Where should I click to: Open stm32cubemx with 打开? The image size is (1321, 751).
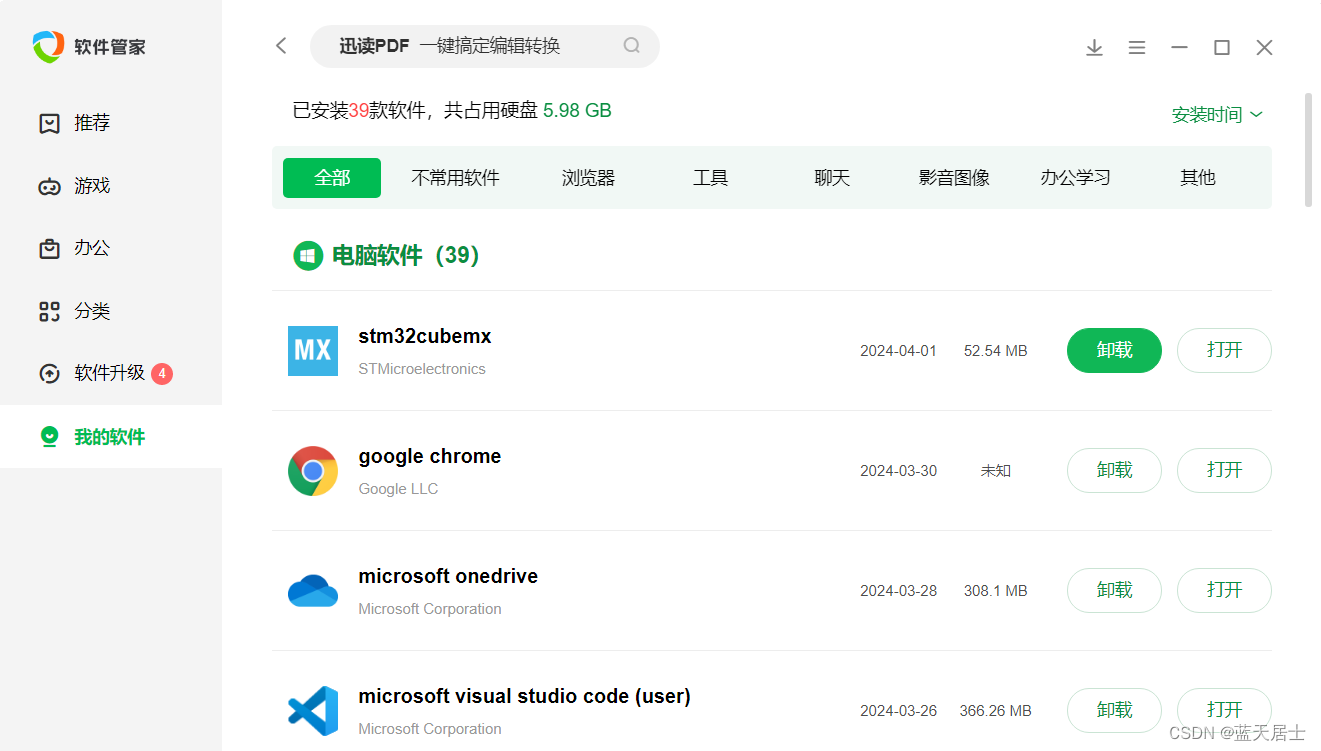point(1224,350)
